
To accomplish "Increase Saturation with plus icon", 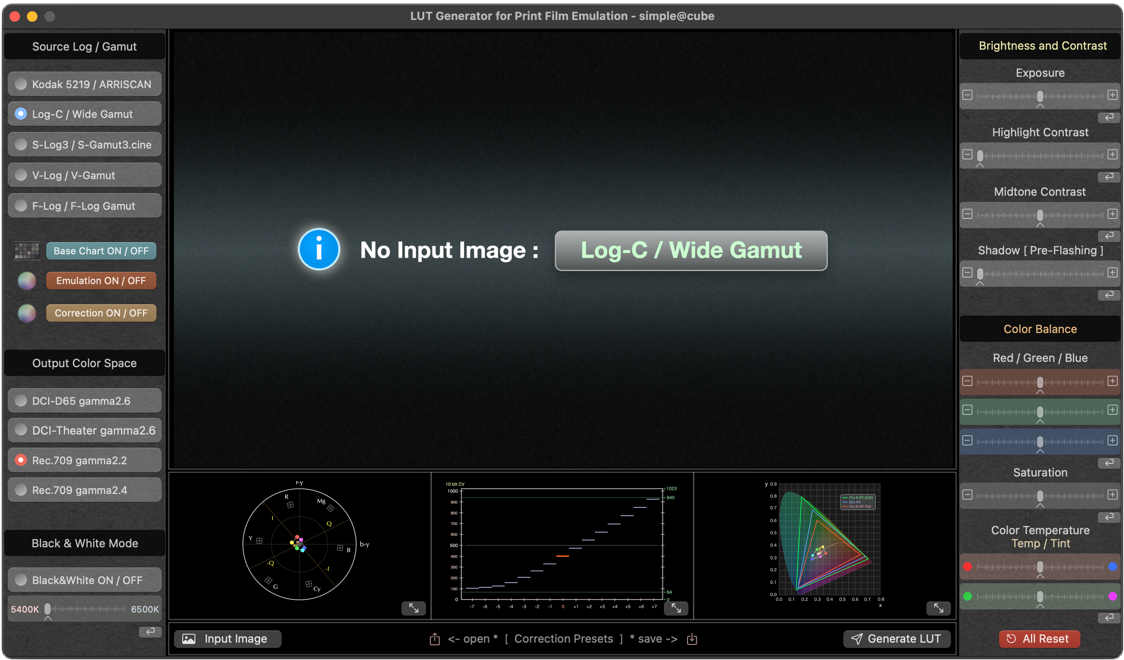I will [1113, 495].
